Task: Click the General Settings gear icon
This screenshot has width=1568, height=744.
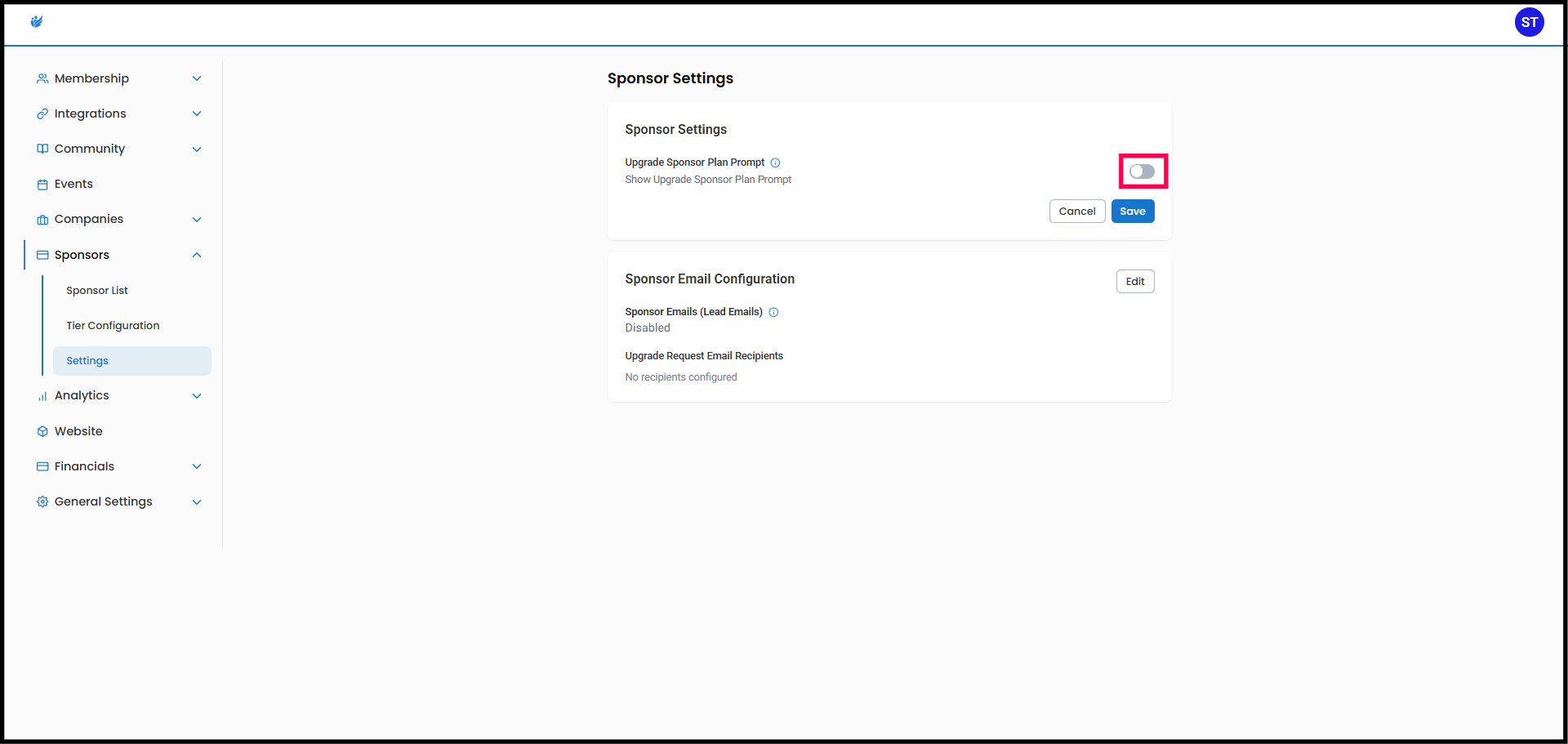Action: point(42,501)
